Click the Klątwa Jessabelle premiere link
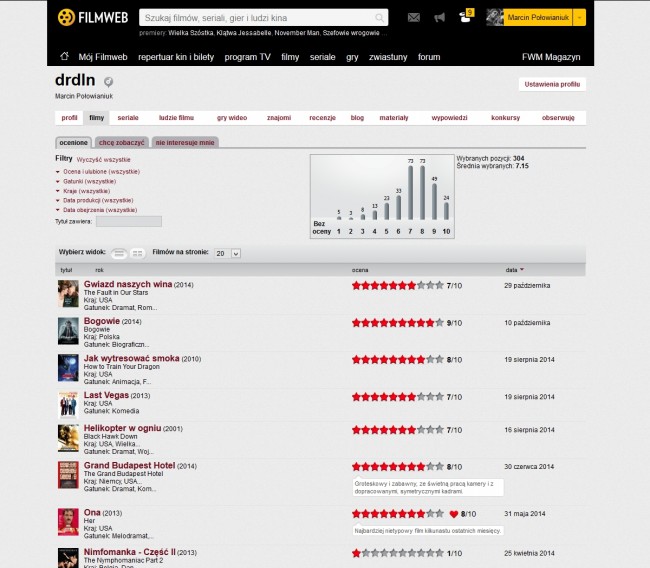 tap(244, 33)
